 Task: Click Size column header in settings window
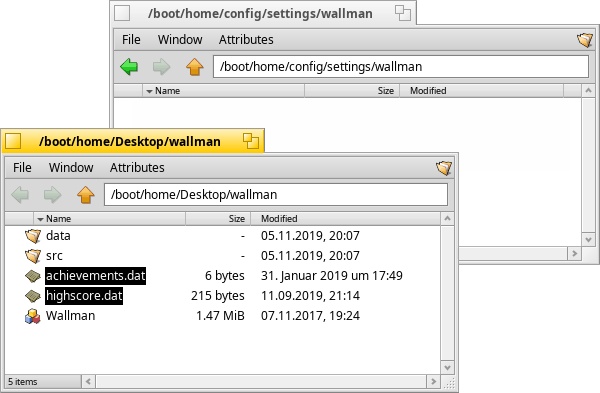coord(352,91)
